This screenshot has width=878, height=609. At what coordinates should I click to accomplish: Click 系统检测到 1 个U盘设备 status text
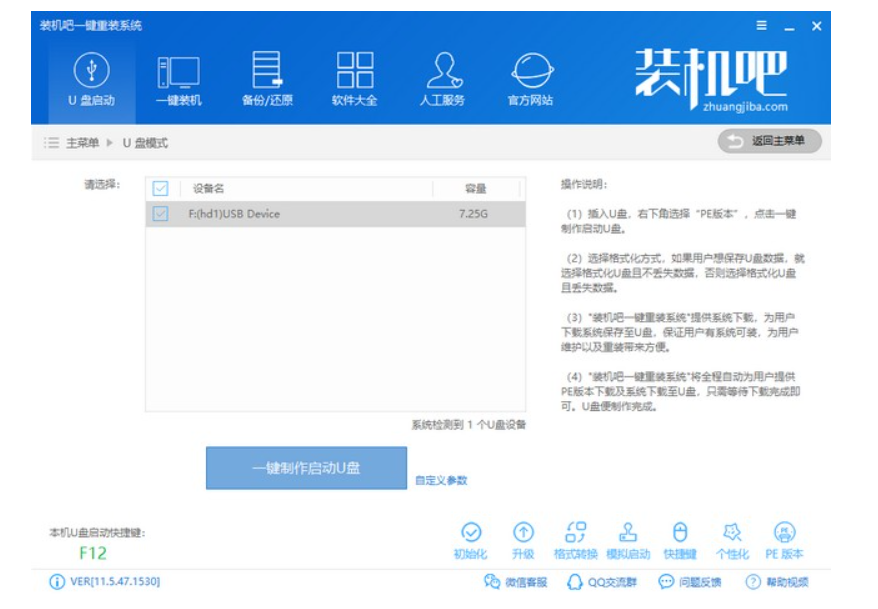pyautogui.click(x=469, y=425)
